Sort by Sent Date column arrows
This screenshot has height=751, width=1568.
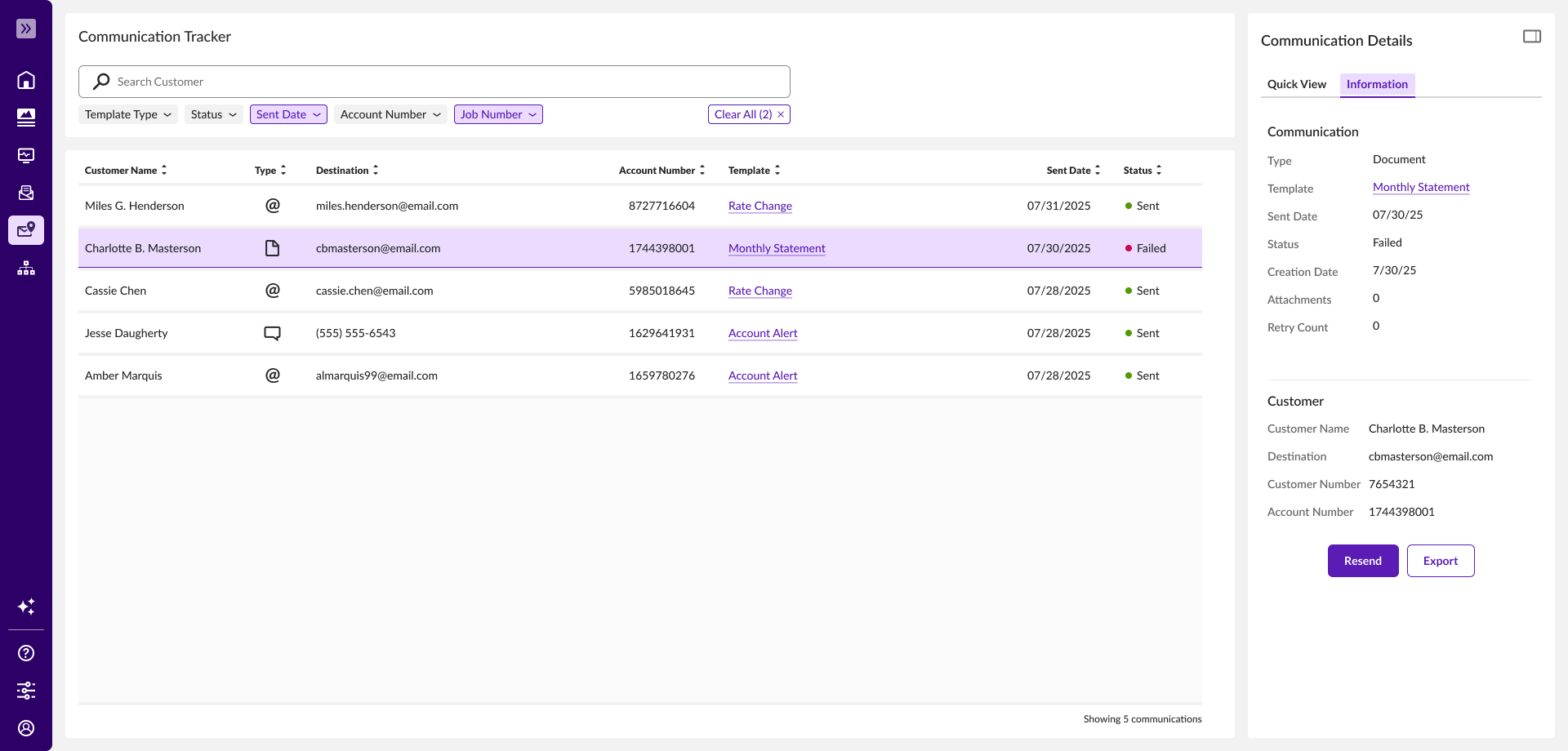coord(1098,170)
